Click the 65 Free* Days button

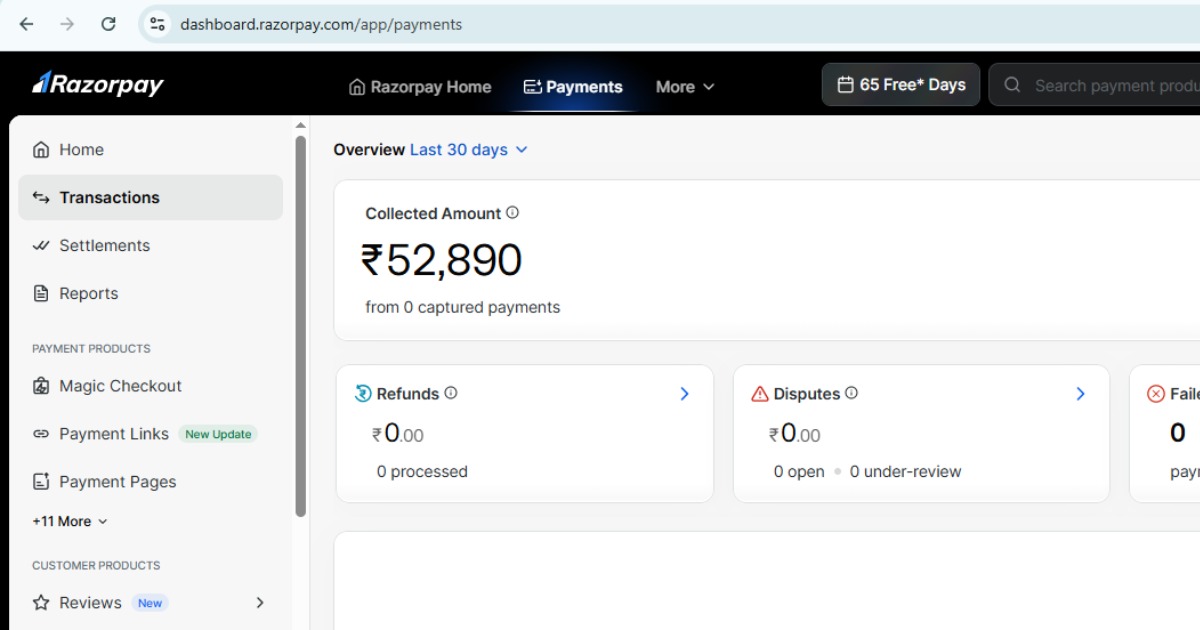click(901, 85)
